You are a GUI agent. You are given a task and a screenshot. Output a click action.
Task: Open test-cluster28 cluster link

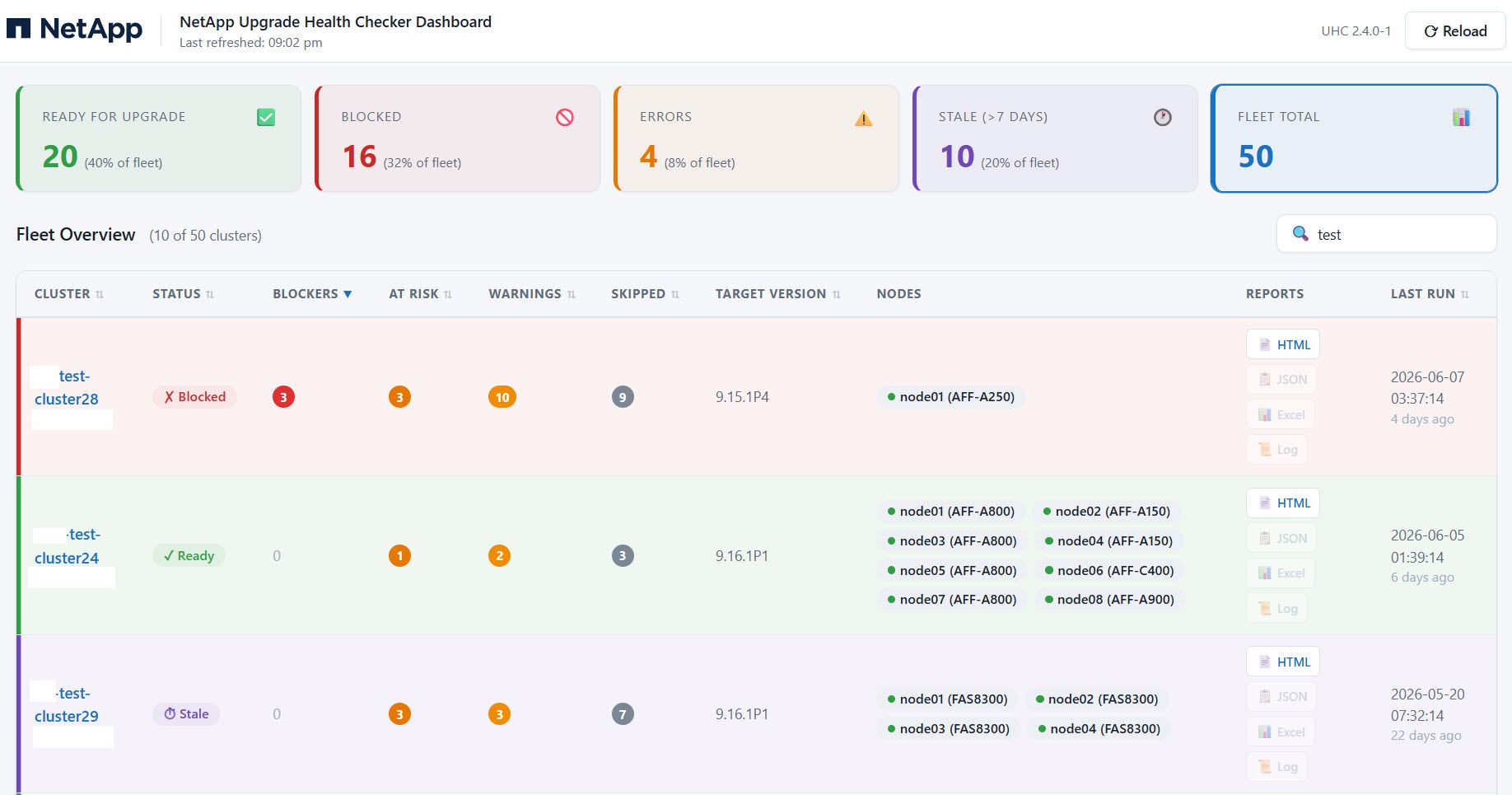tap(66, 387)
